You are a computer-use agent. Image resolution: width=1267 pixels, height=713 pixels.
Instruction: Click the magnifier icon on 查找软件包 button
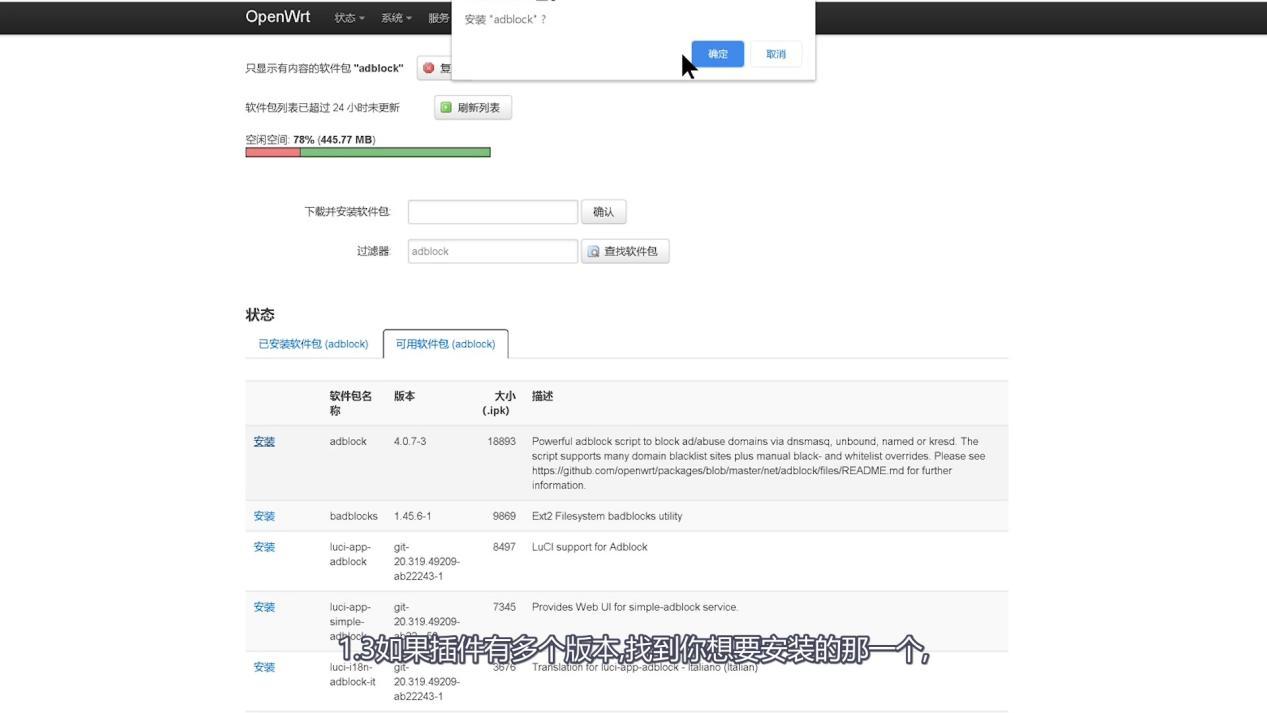click(593, 250)
